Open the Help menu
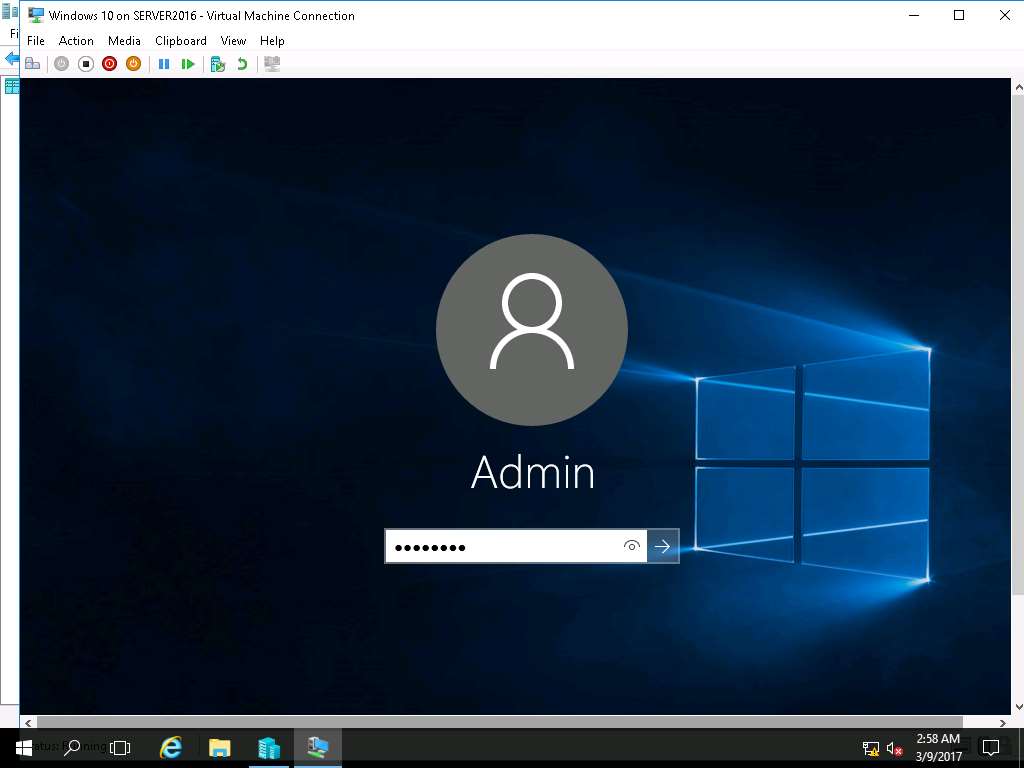Screen dimensions: 1024x768 (x=272, y=40)
